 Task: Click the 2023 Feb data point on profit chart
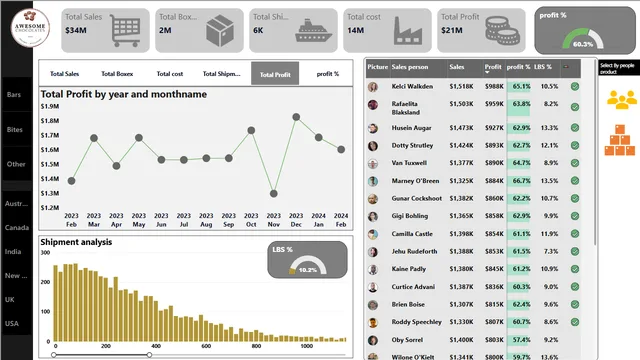(71, 181)
